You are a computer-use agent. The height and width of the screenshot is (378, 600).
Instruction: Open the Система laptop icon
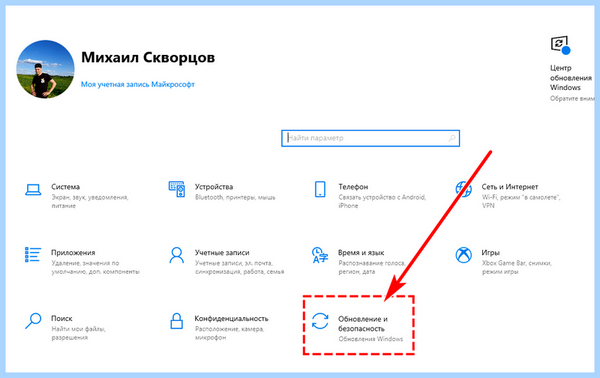(33, 190)
